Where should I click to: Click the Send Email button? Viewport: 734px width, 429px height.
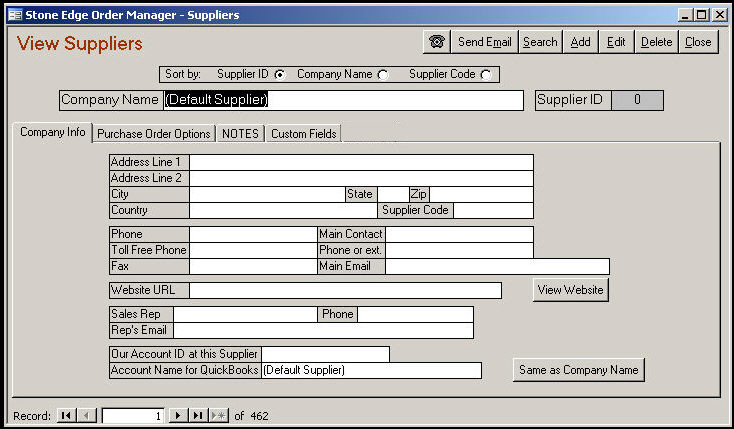click(x=484, y=42)
